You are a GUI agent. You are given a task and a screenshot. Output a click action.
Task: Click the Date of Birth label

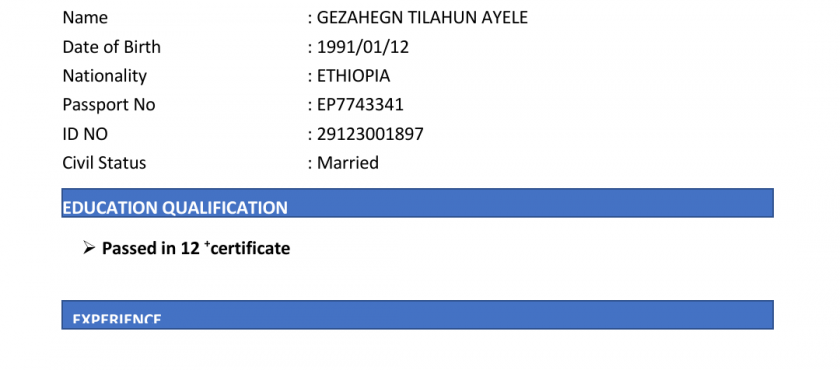(111, 47)
